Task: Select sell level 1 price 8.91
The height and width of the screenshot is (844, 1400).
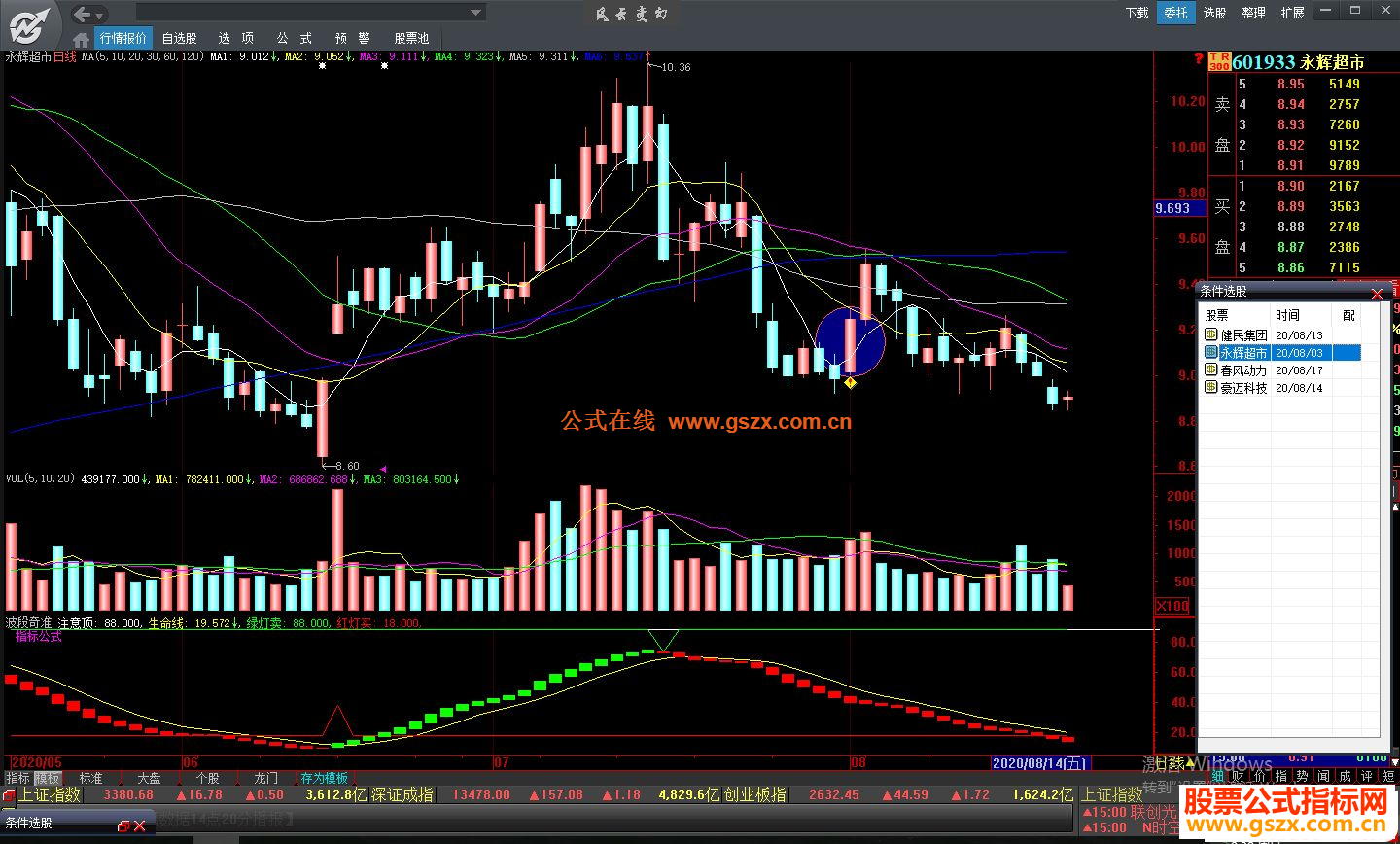Action: [x=1291, y=165]
